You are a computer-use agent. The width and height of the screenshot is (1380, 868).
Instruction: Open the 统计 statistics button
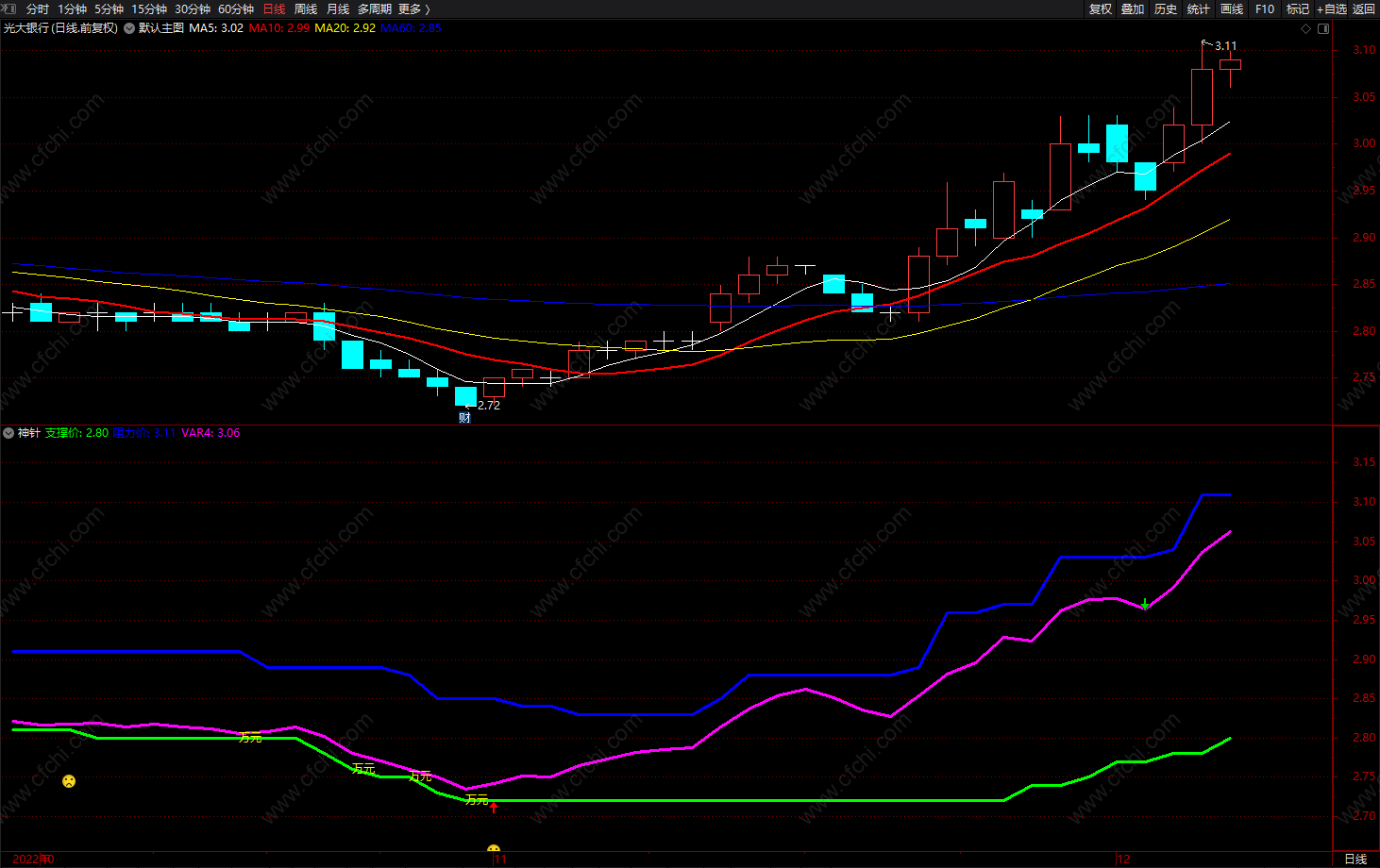coord(1199,8)
